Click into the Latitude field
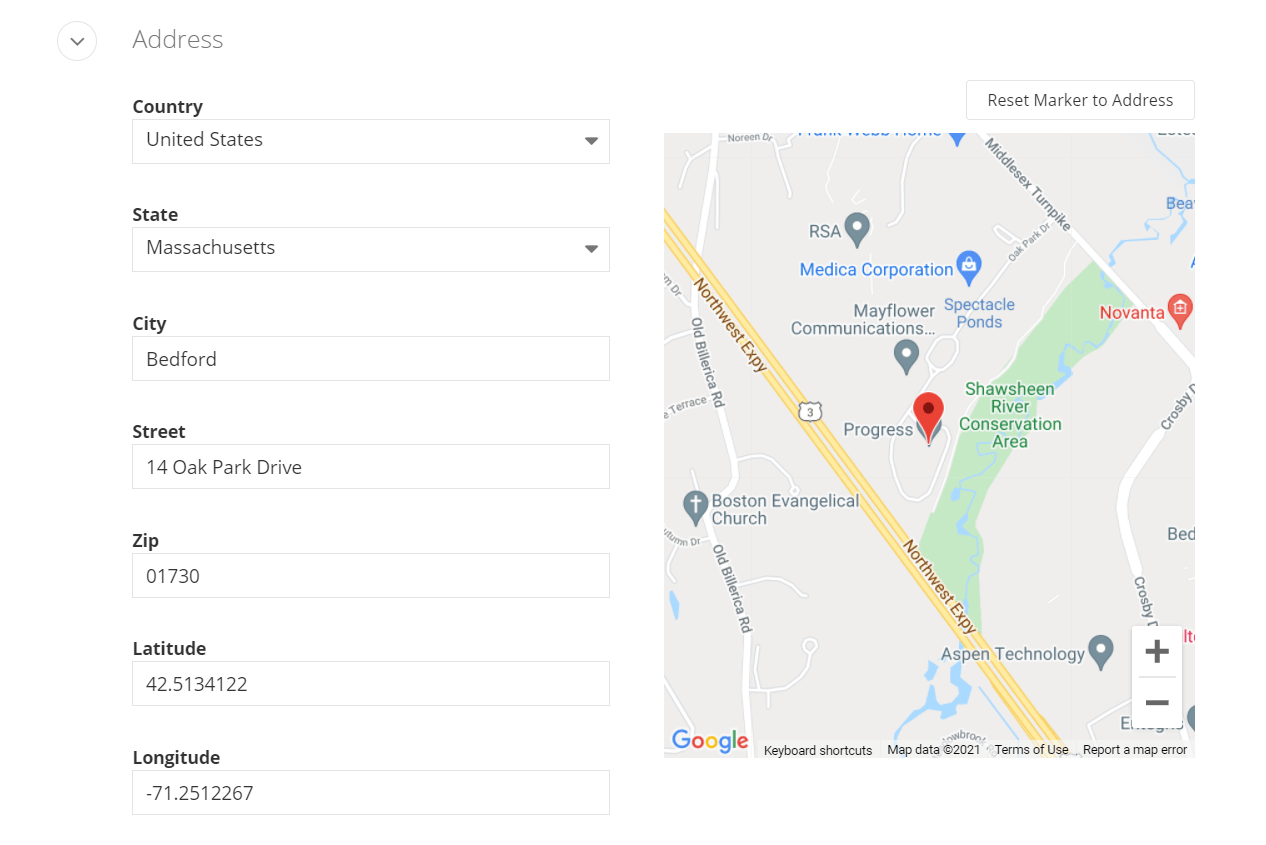Image resolution: width=1266 pixels, height=845 pixels. pos(371,683)
